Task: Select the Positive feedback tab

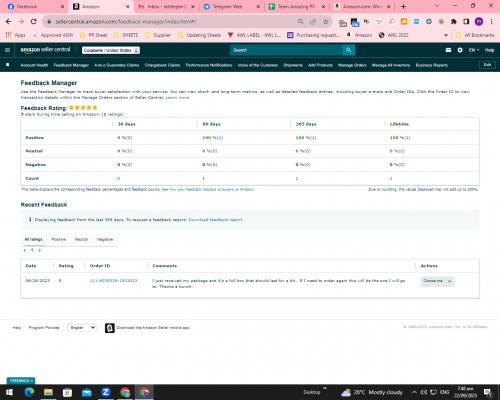Action: (x=59, y=239)
